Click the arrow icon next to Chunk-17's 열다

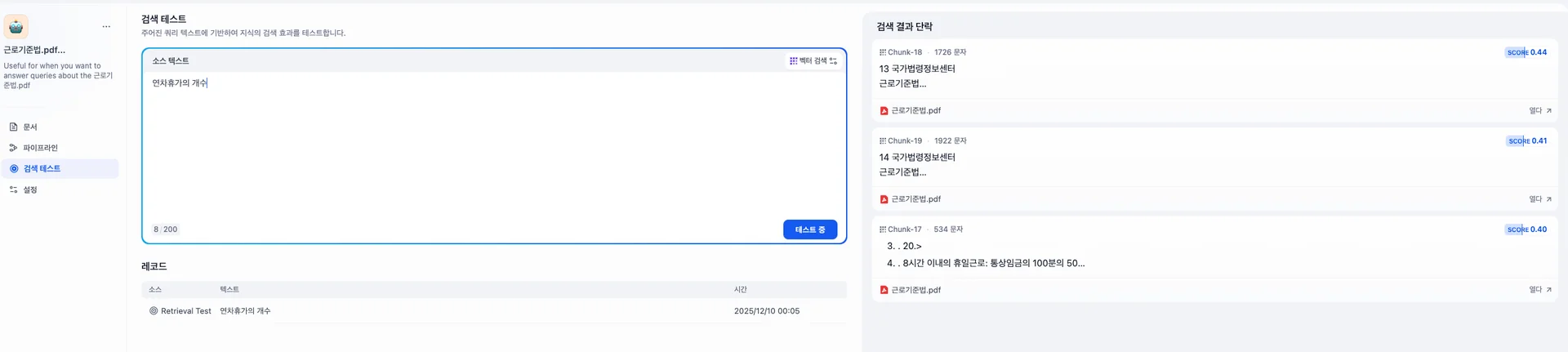pos(1548,290)
